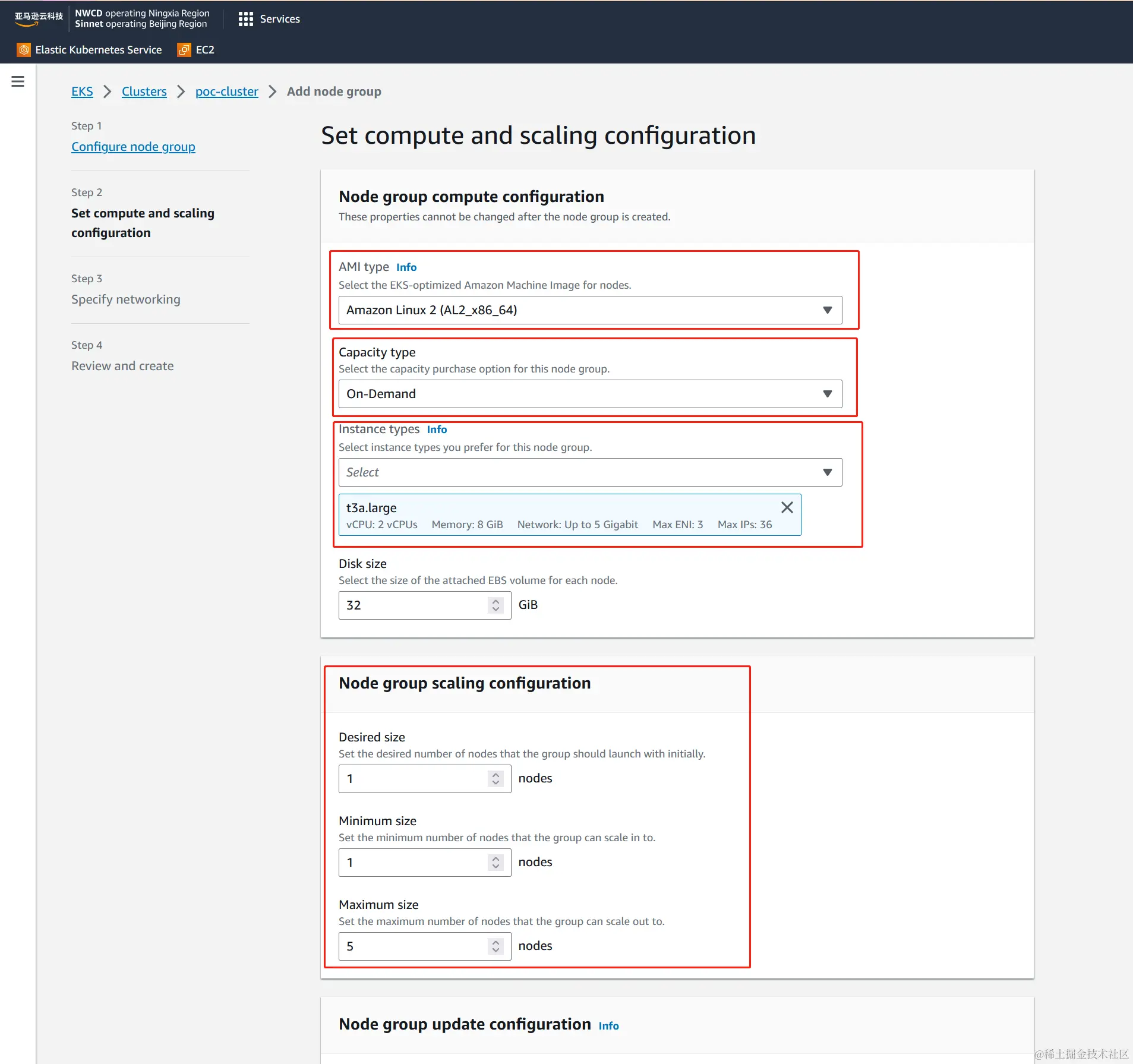This screenshot has width=1133, height=1064.
Task: Click the Max IPs: 36 text
Action: point(744,525)
